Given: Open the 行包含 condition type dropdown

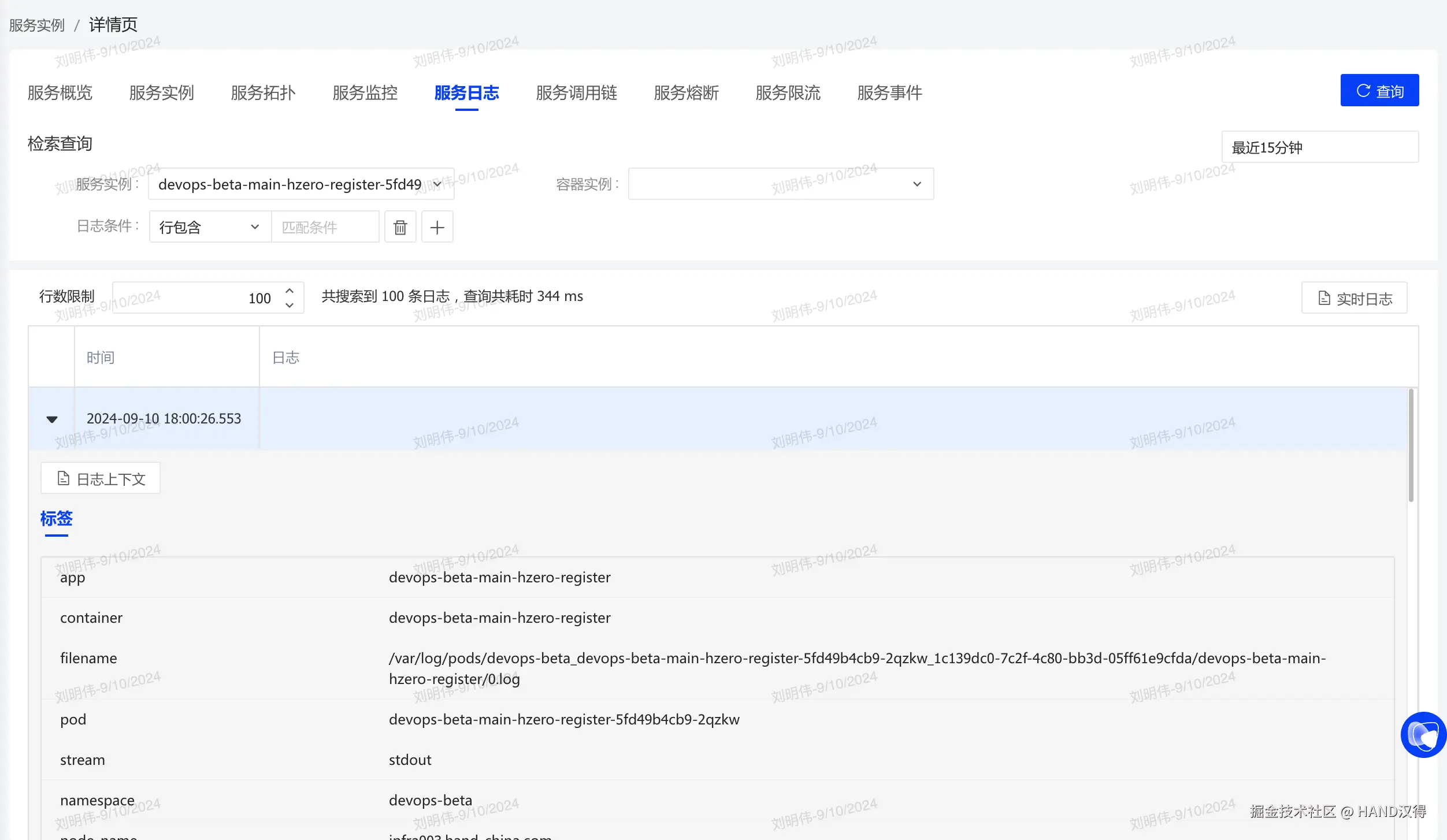Looking at the screenshot, I should [209, 227].
